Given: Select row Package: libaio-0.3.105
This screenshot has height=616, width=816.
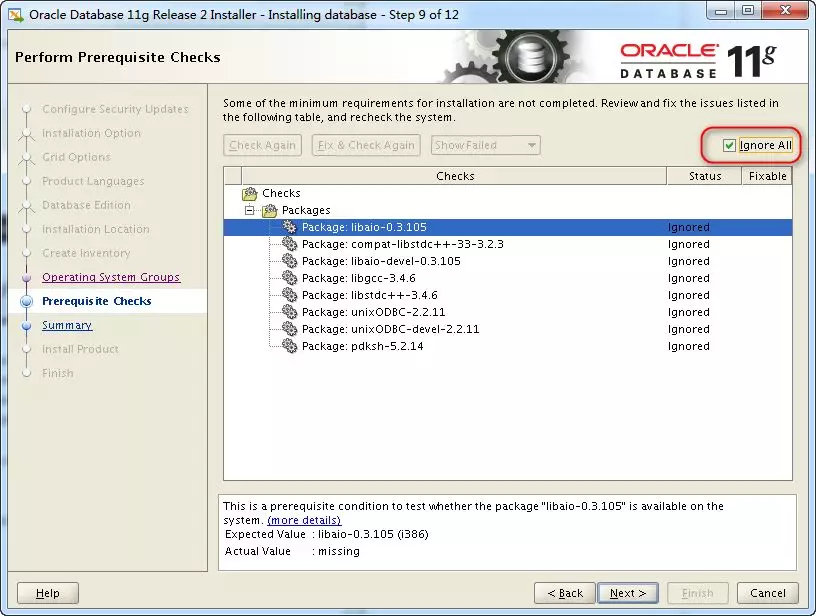Looking at the screenshot, I should pos(508,227).
